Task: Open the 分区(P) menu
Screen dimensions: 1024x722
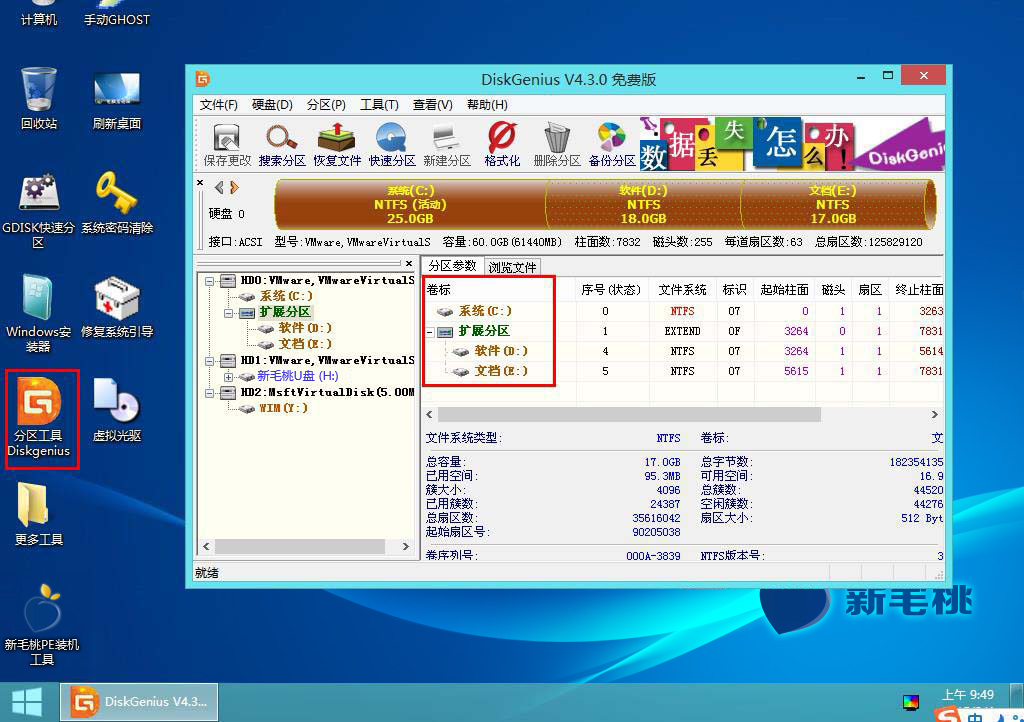Action: pos(326,105)
